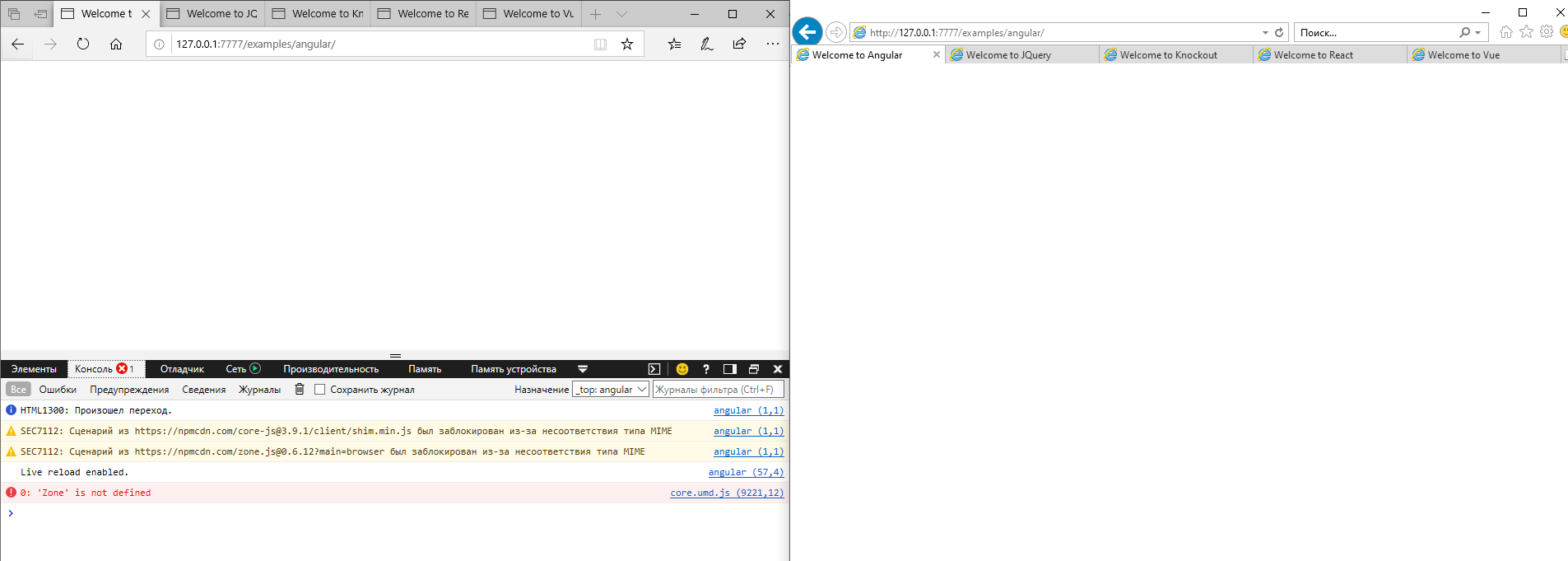Open the Память устройства DevTools tab
Viewport: 1568px width, 561px height.
tap(514, 369)
